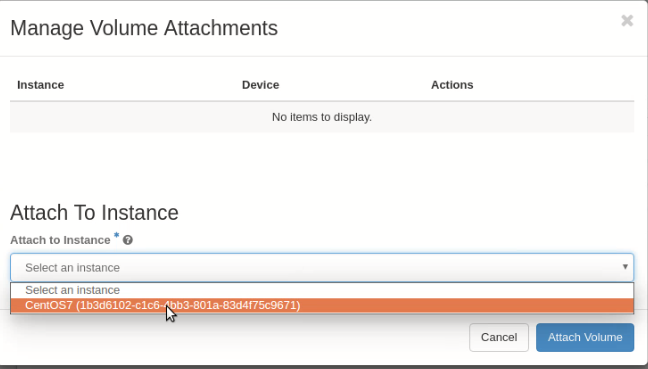Click the 'No items to display' row
The height and width of the screenshot is (369, 648).
click(x=322, y=117)
